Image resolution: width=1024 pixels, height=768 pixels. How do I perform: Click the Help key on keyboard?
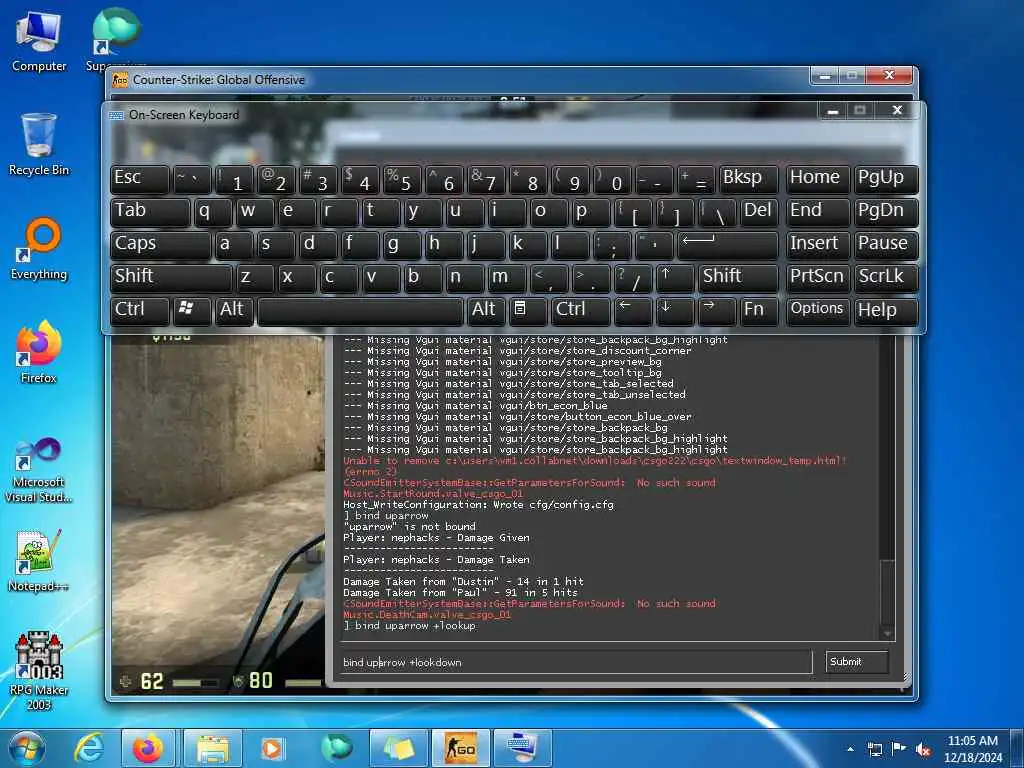(886, 310)
